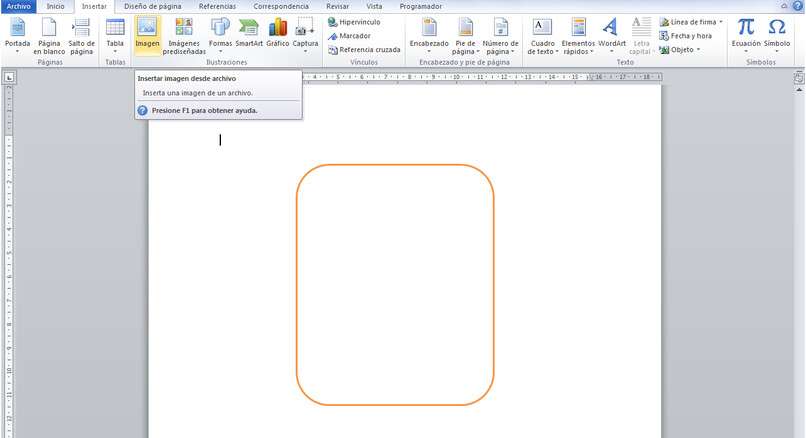Viewport: 806px width, 438px height.
Task: Expand the Ecuación dropdown arrow
Action: [x=746, y=51]
